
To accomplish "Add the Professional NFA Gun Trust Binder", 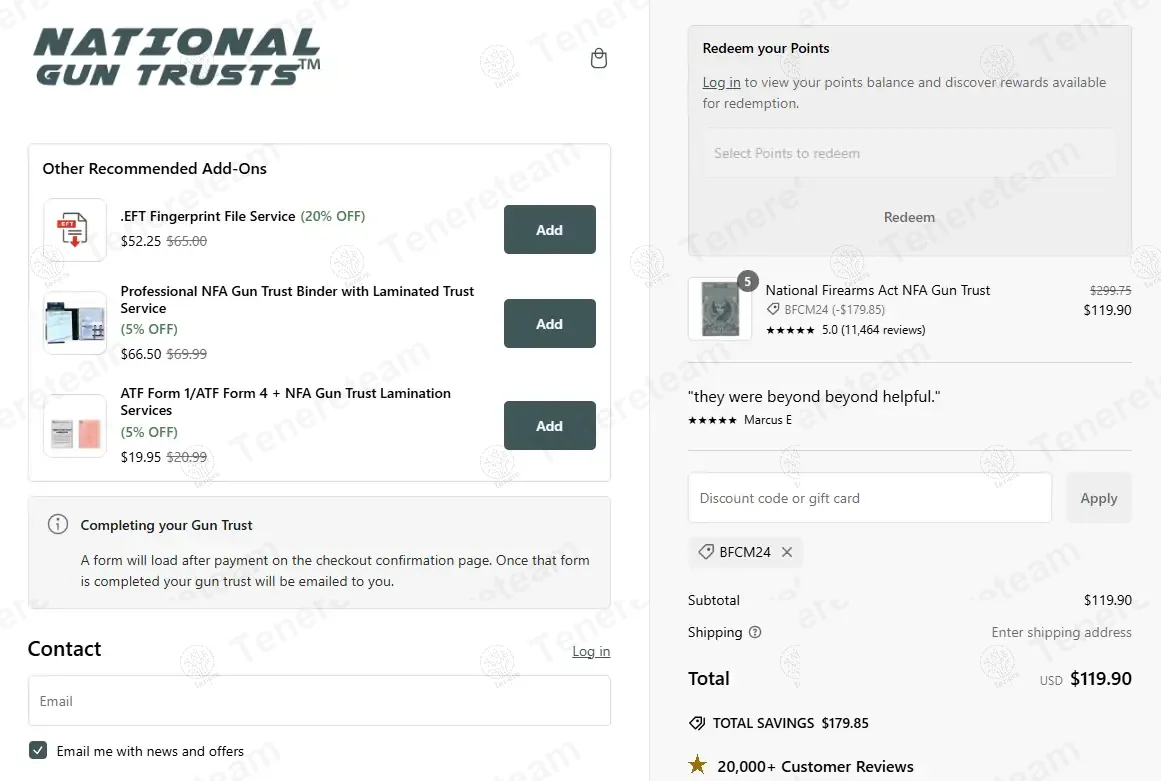I will pos(549,324).
